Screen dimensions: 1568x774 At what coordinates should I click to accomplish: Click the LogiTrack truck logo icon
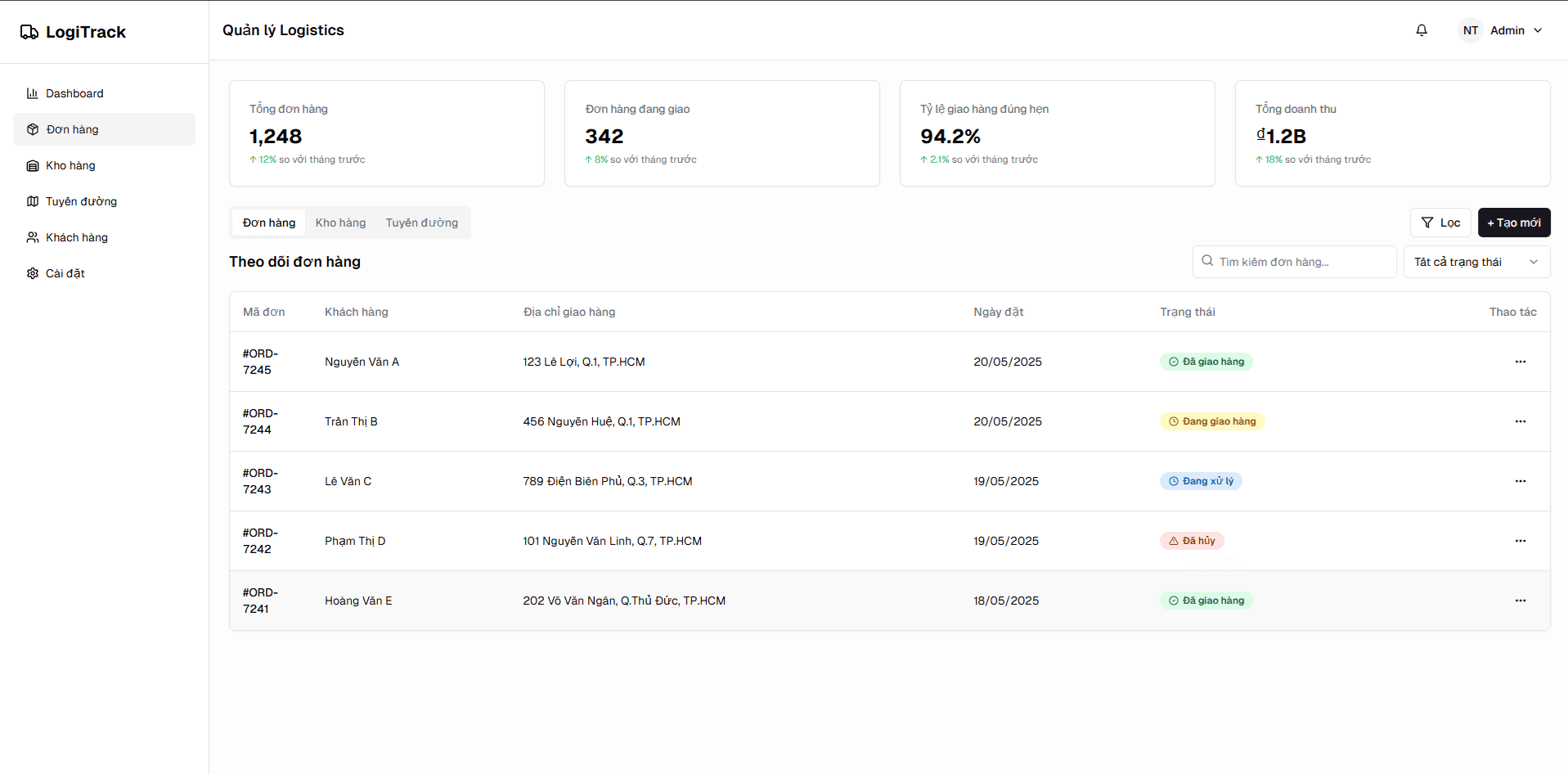coord(29,32)
